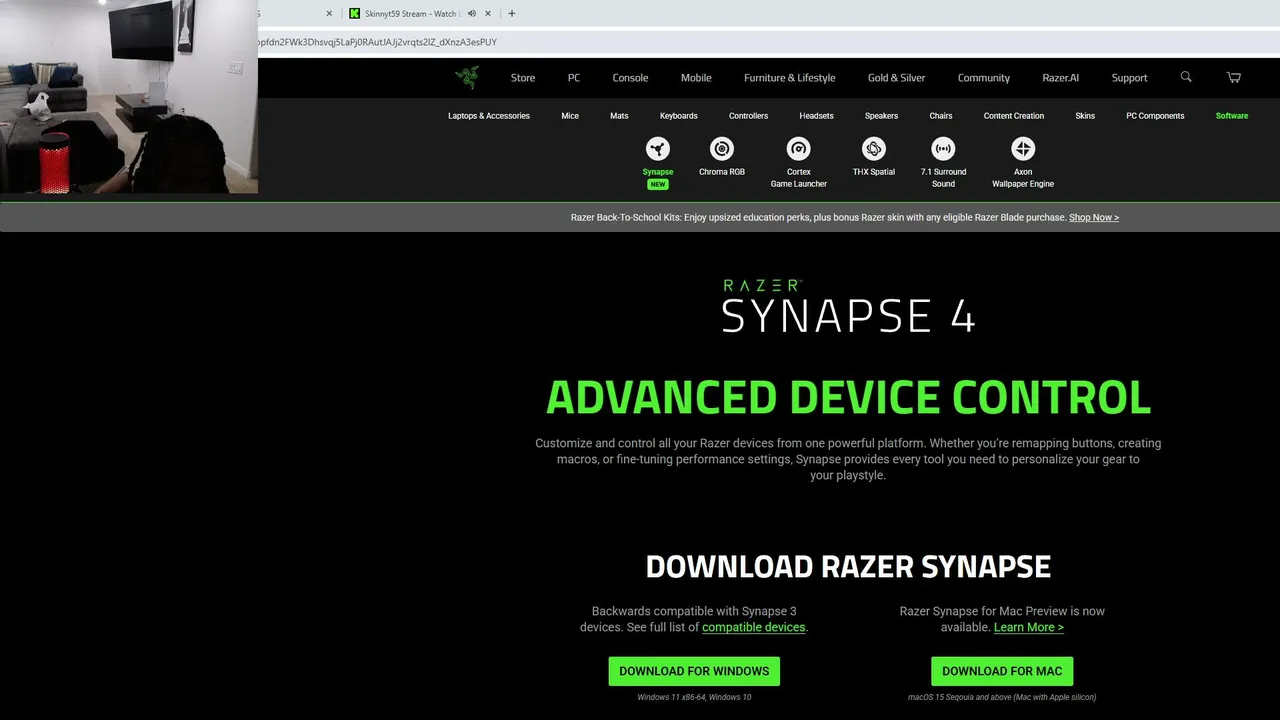Open the shopping cart icon
The width and height of the screenshot is (1280, 720).
(1234, 77)
